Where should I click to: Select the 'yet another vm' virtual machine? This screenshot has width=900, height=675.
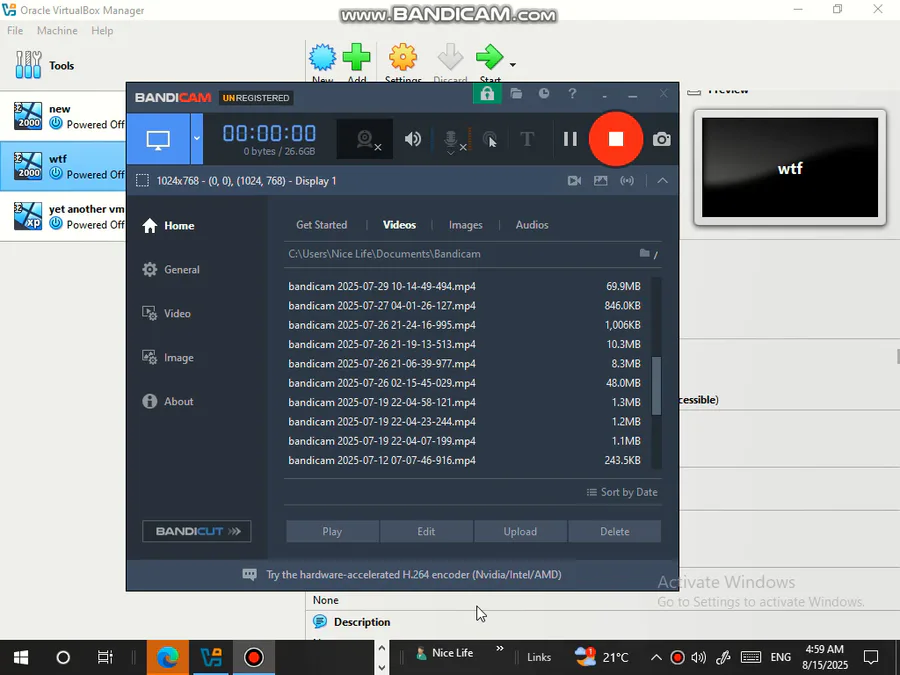63,216
